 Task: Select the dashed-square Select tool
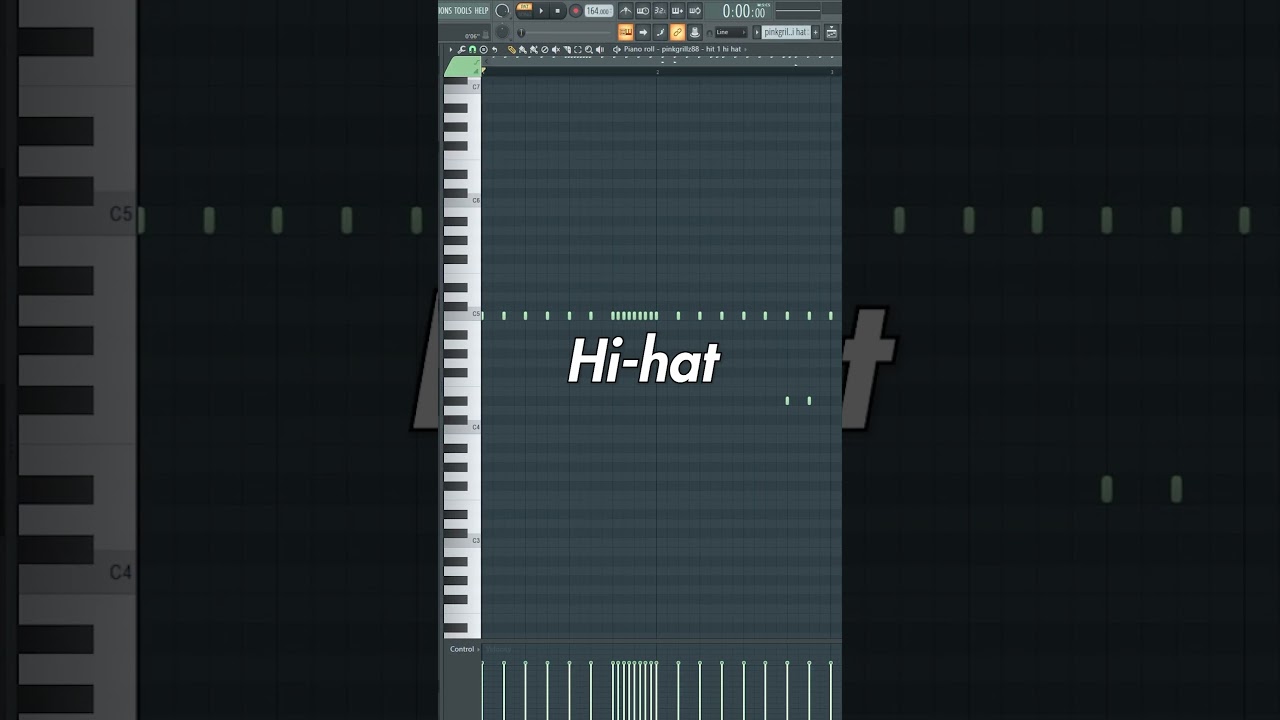[578, 50]
